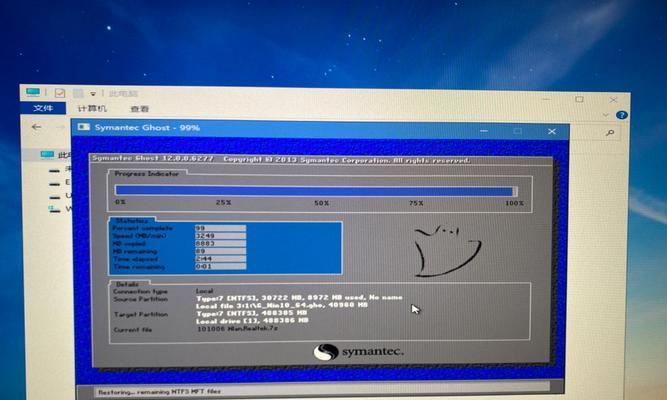Click the source partition line with 30722 MB
This screenshot has height=400, width=667.
pos(299,298)
